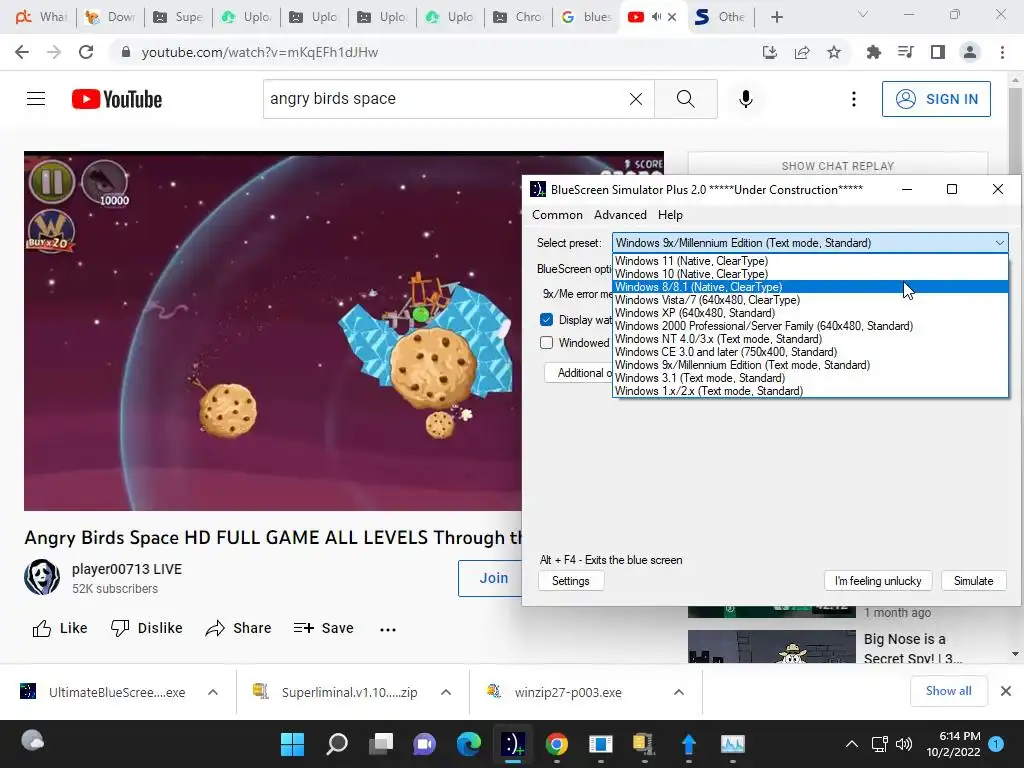Open Chrome profile avatar
The image size is (1024, 768).
[x=970, y=52]
